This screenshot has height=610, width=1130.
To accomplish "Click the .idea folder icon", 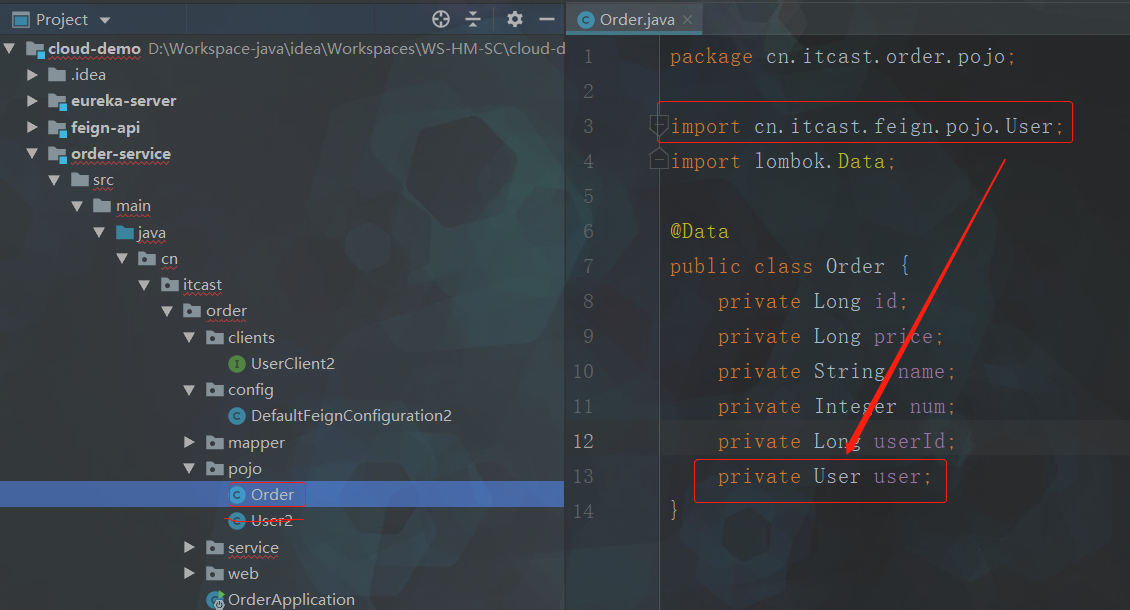I will pos(57,74).
